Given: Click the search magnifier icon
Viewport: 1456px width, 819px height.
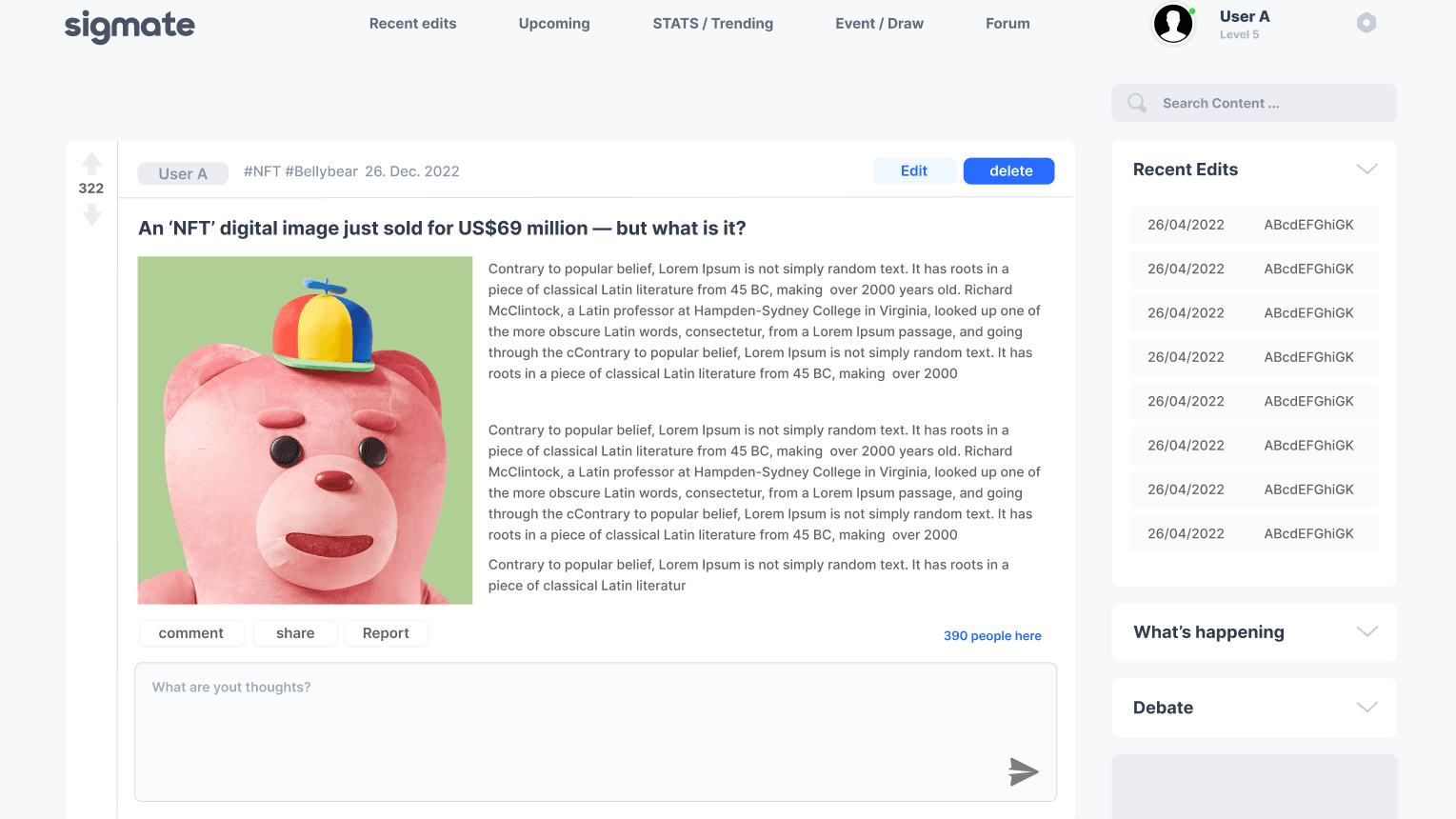Looking at the screenshot, I should 1137,103.
